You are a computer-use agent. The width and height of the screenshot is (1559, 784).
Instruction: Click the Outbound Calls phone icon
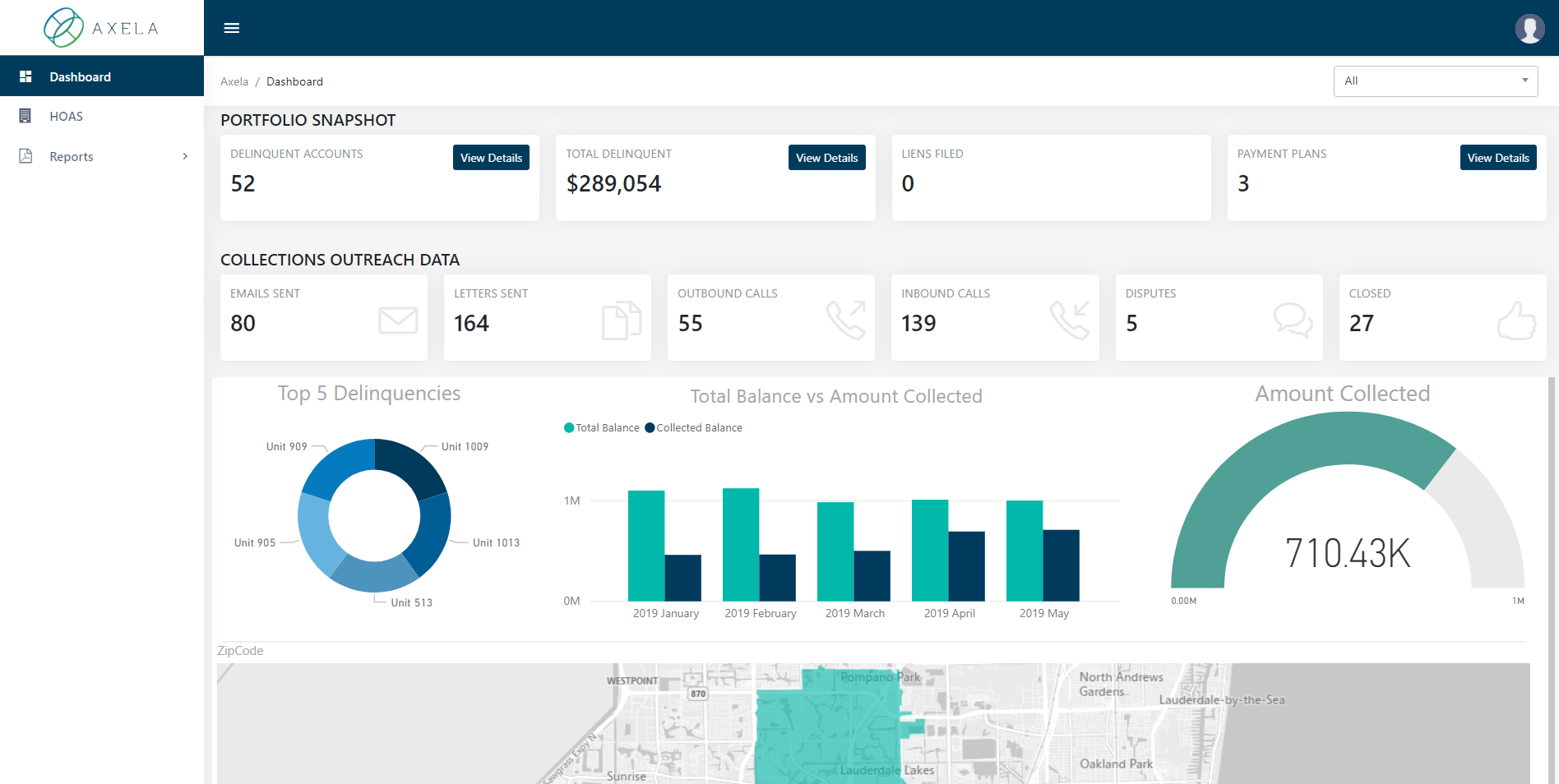coord(846,321)
